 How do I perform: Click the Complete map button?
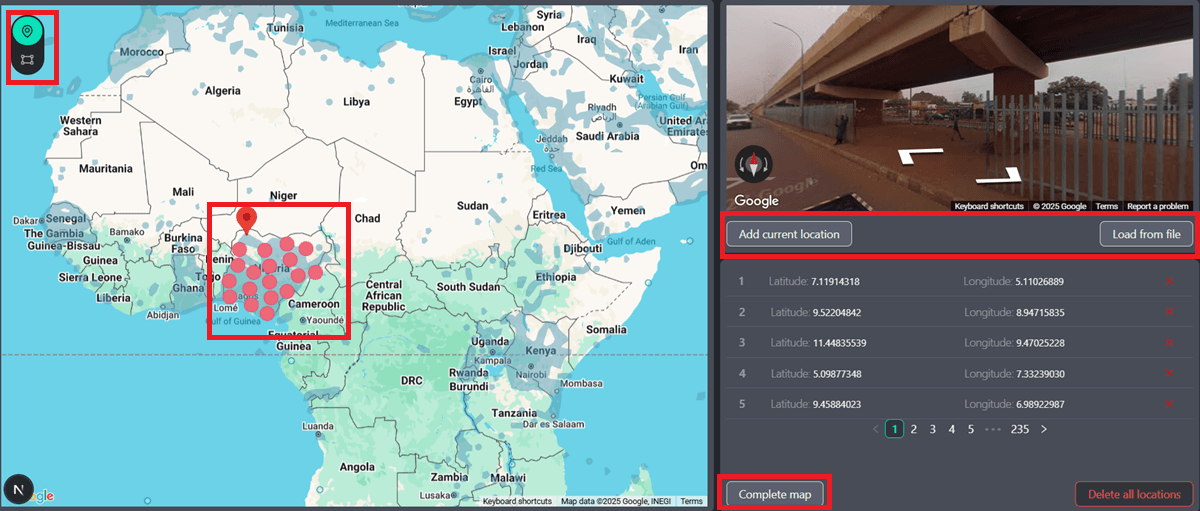[775, 494]
